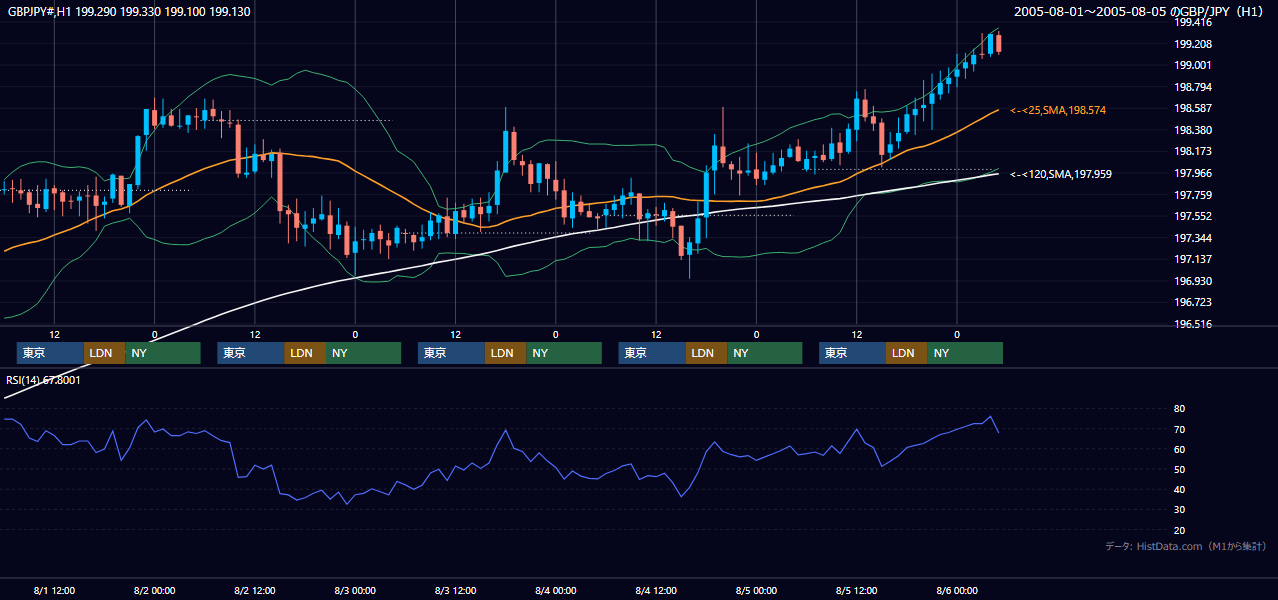This screenshot has width=1278, height=600.
Task: Click the 8/6 00:00 date label
Action: tap(957, 590)
